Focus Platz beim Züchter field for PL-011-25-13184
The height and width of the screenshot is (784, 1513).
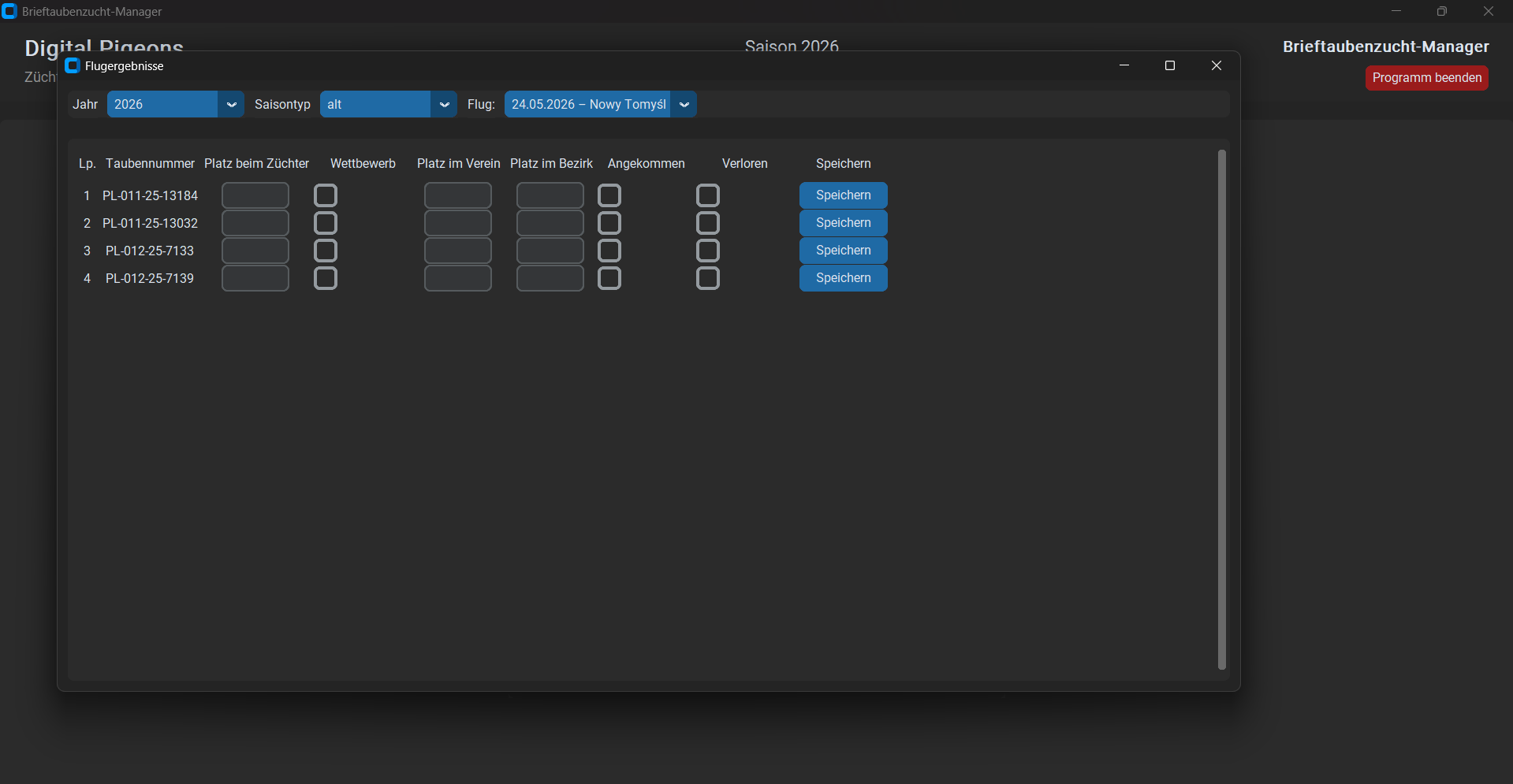(255, 195)
